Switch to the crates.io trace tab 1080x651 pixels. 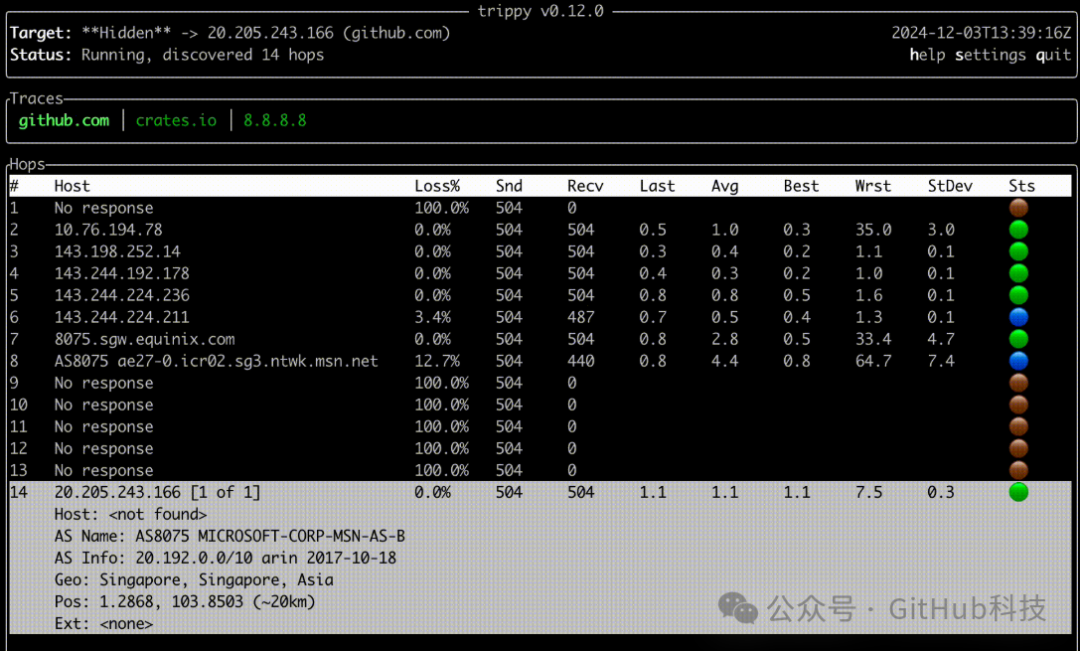point(176,121)
